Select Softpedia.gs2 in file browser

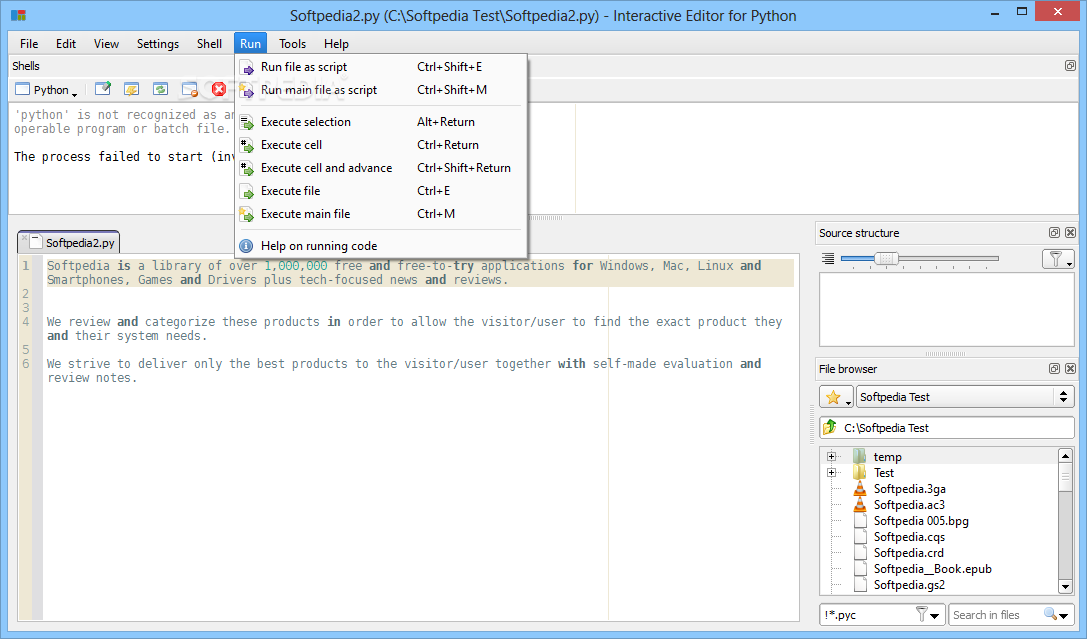(x=909, y=584)
